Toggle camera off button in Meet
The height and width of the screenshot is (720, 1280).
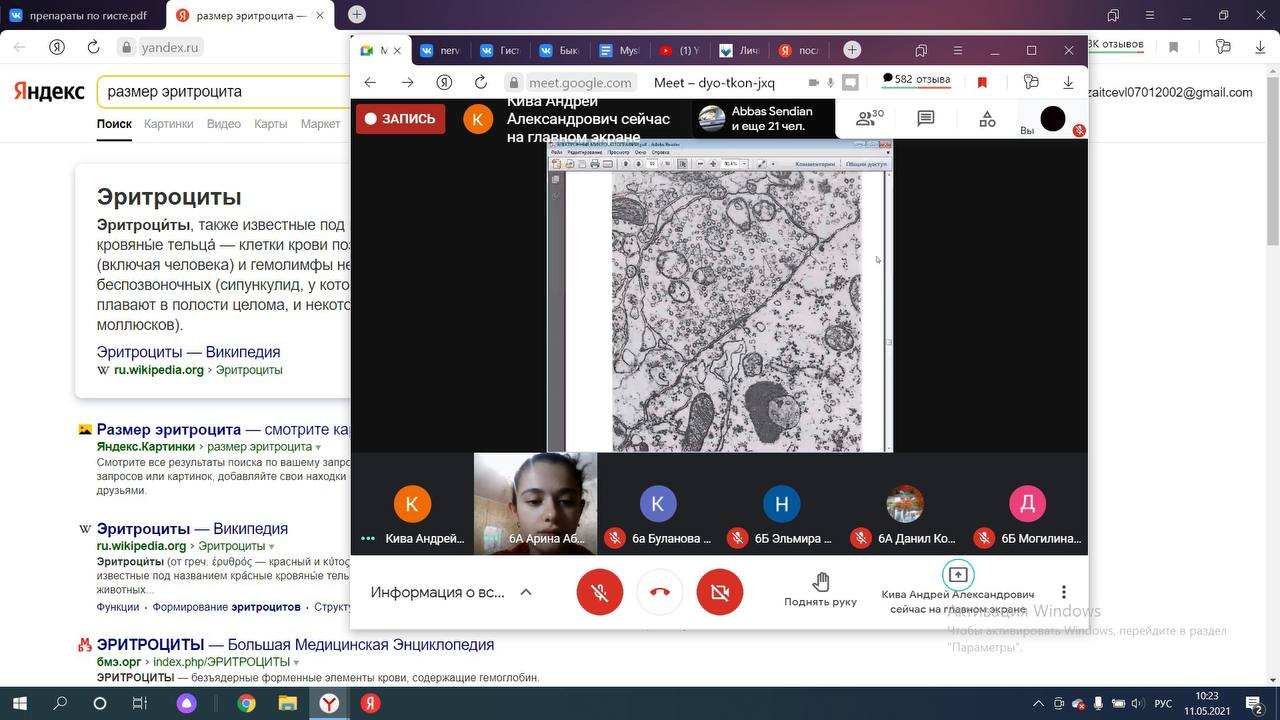(x=720, y=592)
